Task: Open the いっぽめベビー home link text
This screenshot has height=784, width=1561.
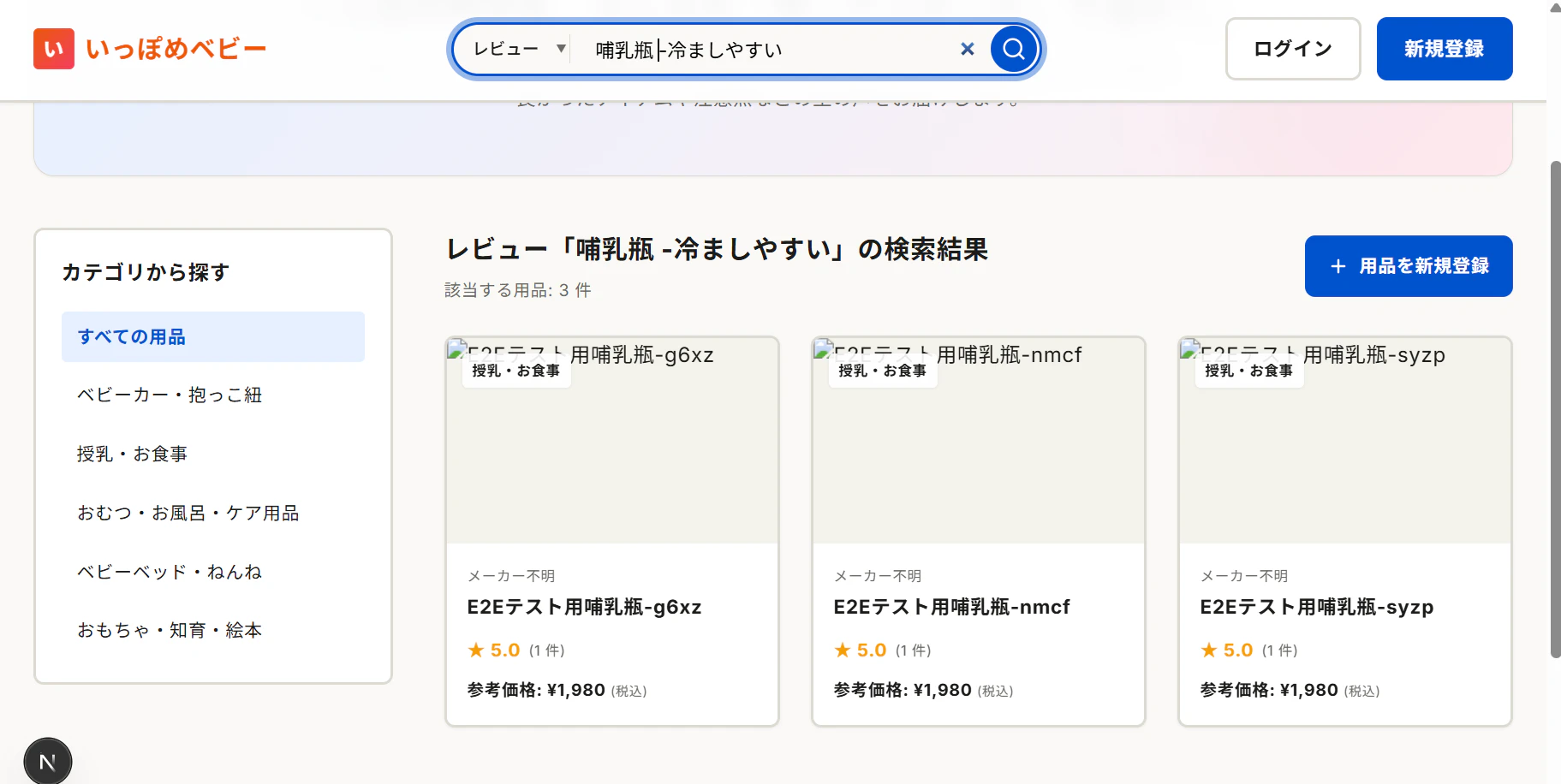Action: (176, 49)
